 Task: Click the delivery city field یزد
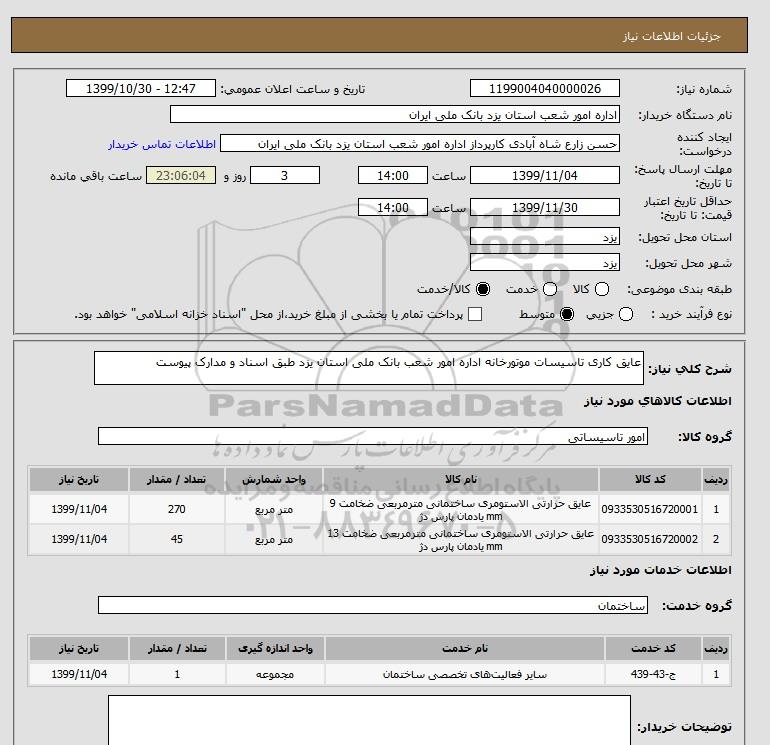[545, 262]
